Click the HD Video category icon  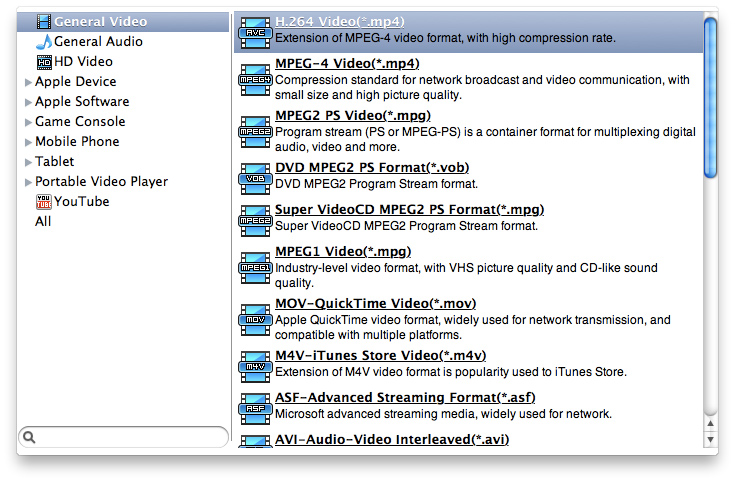click(43, 62)
